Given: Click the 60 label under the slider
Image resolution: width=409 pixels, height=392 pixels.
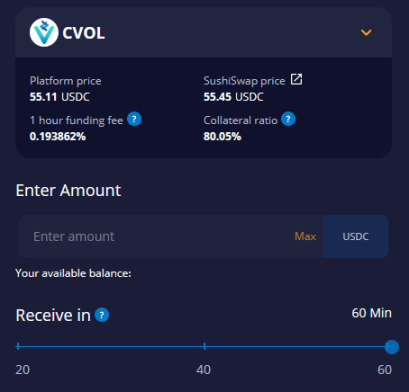Looking at the screenshot, I should [x=384, y=370].
